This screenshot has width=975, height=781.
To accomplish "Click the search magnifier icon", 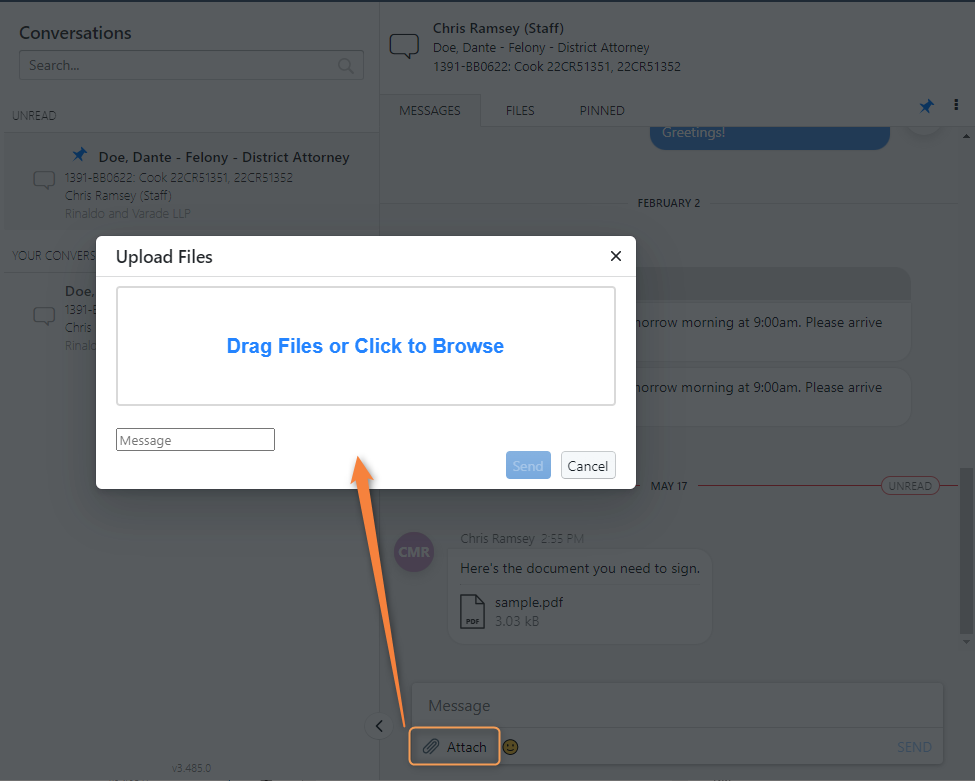I will coord(346,65).
